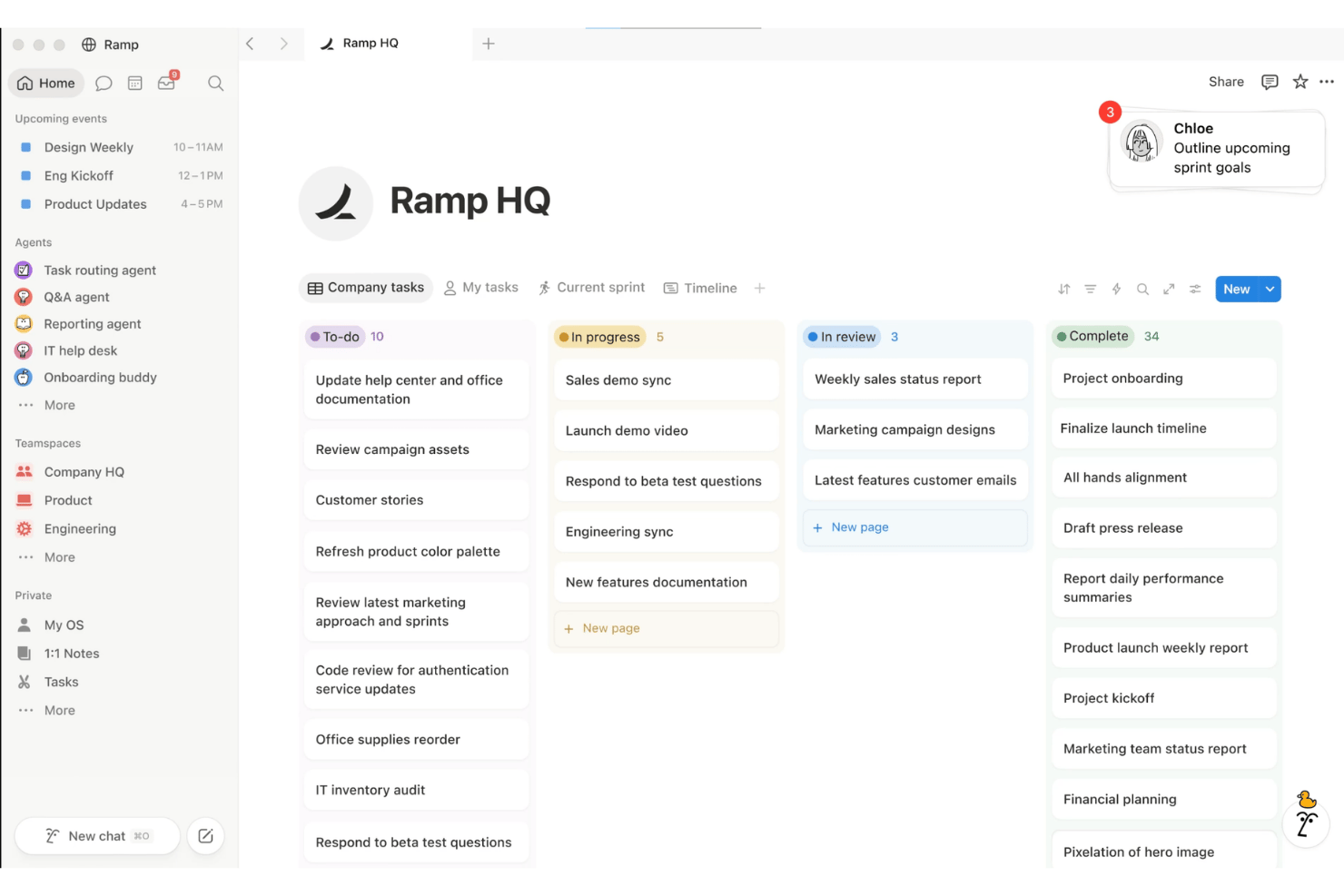Open page comments icon near Share
The height and width of the screenshot is (896, 1344).
1270,82
